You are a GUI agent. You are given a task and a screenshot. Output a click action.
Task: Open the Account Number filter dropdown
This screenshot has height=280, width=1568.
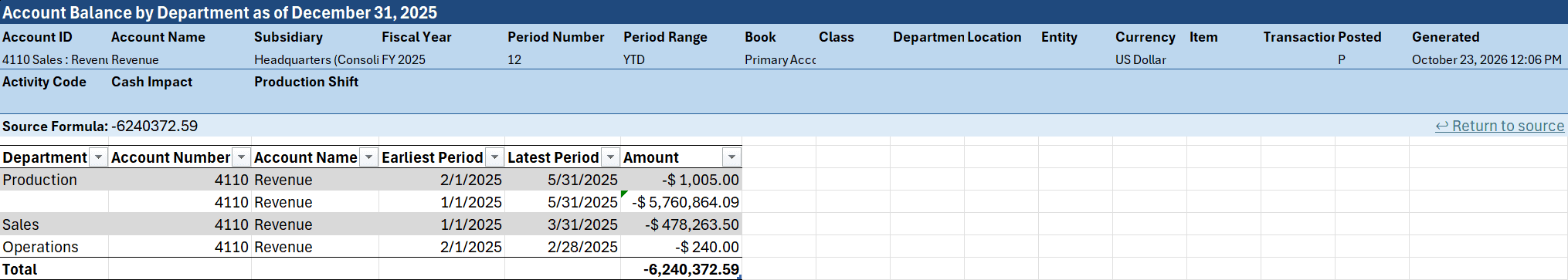coord(241,157)
